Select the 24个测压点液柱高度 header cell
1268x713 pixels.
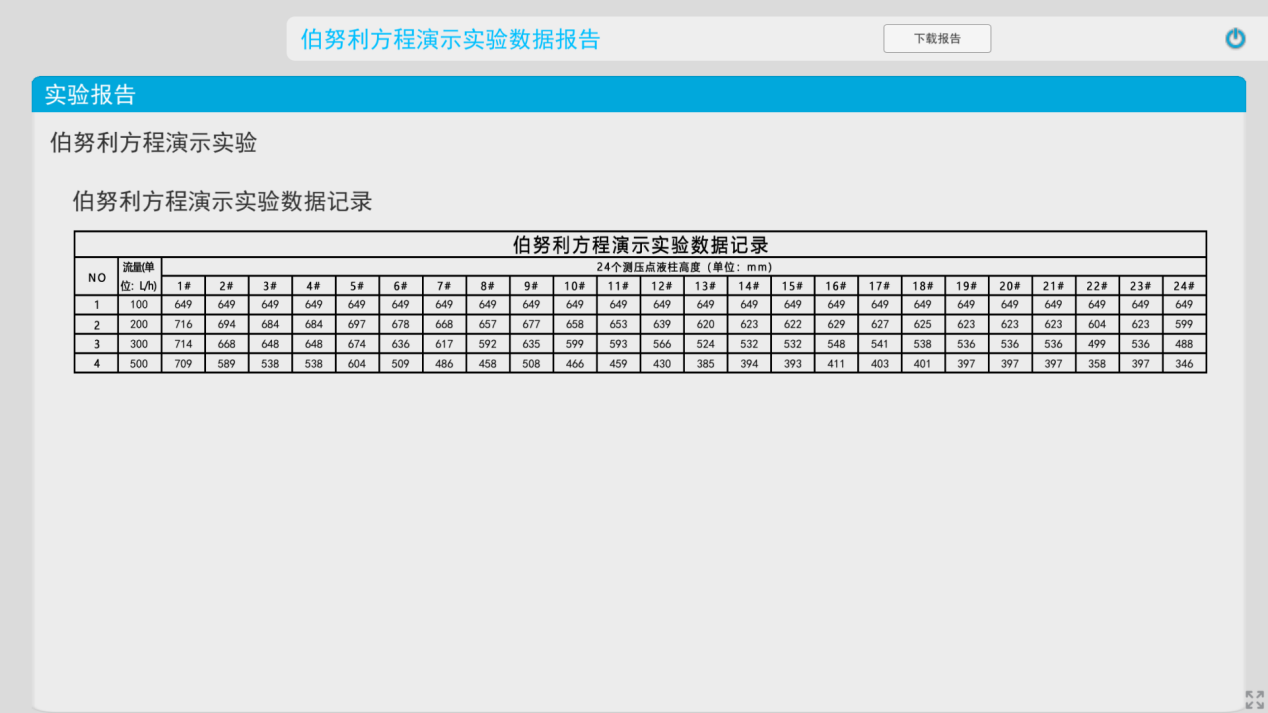coord(684,267)
